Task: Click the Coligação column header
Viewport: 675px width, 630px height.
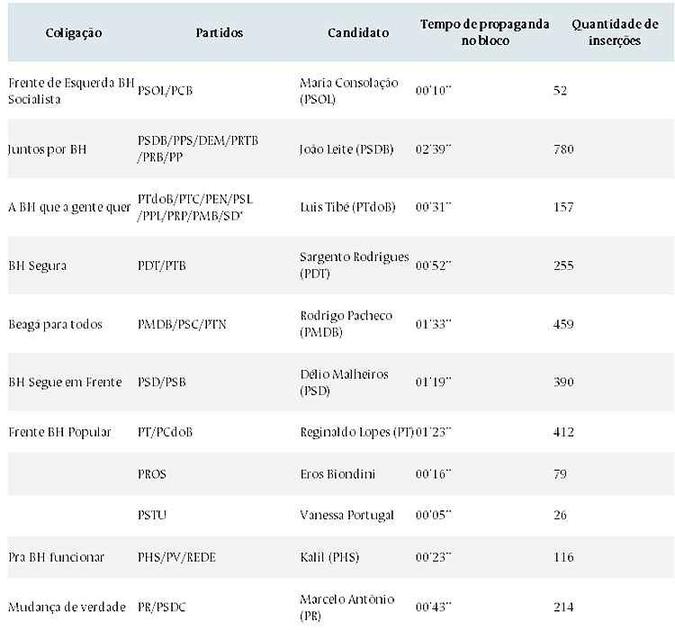Action: coord(74,33)
